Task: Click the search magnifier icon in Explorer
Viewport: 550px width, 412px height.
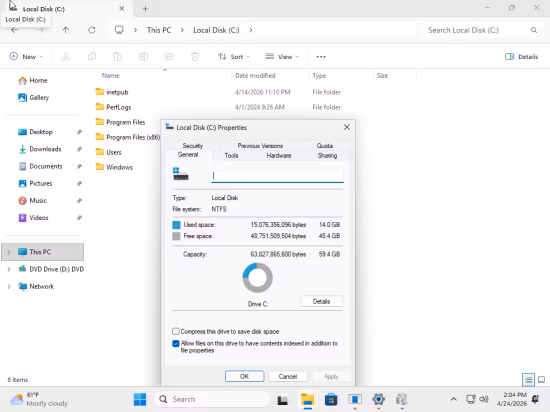Action: coord(534,30)
